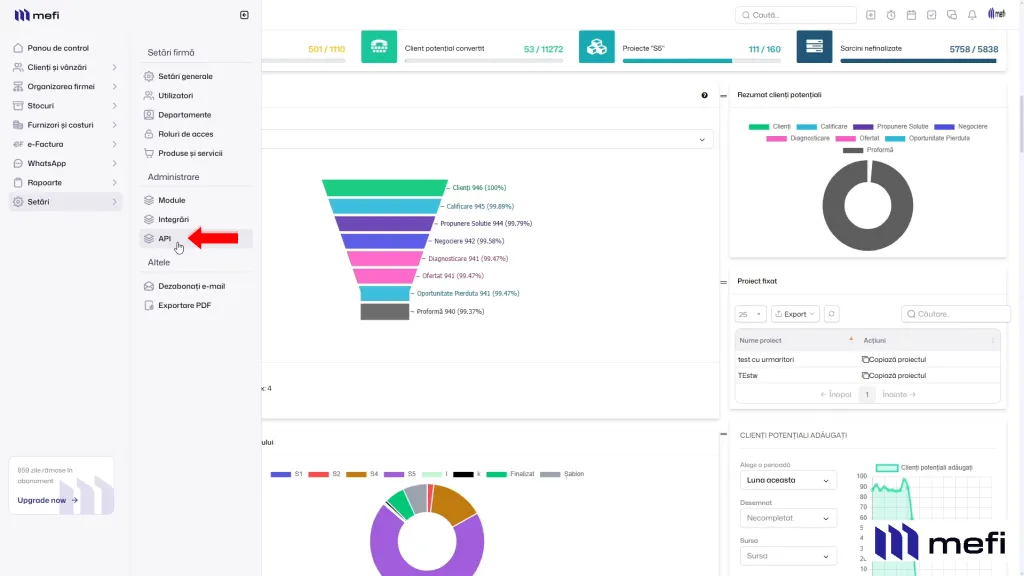Click the copy icon for test cu urmaritori

click(865, 359)
